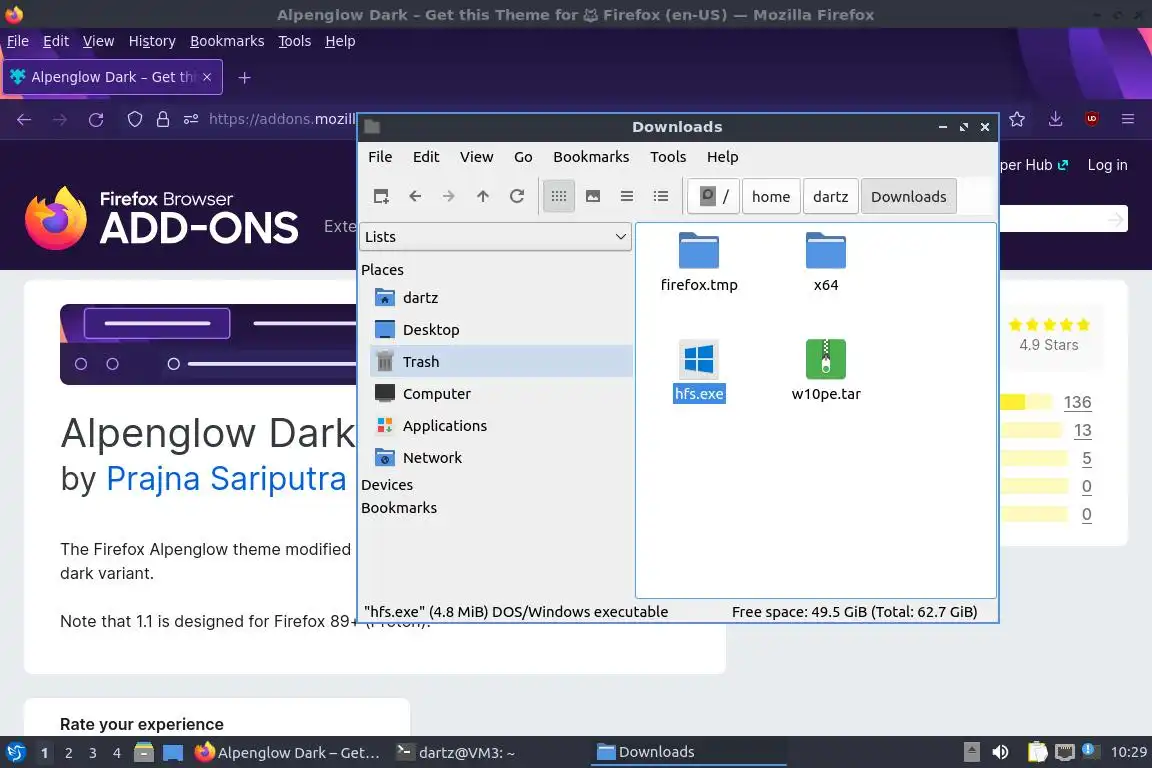Close the Alpenglow Dark Firefox tab
Screen dimensions: 1152x768
[x=207, y=77]
